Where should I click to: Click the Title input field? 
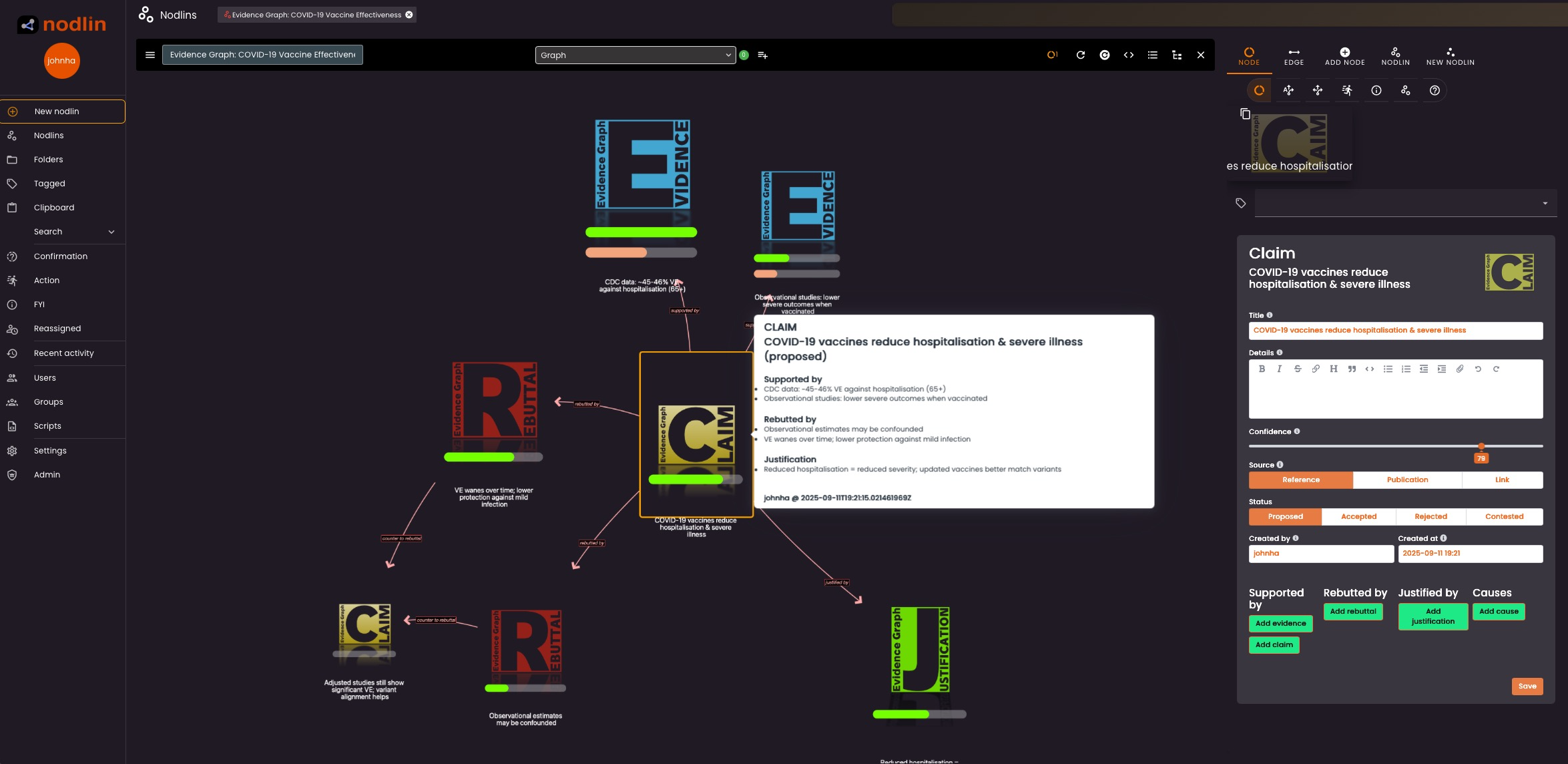pos(1395,330)
